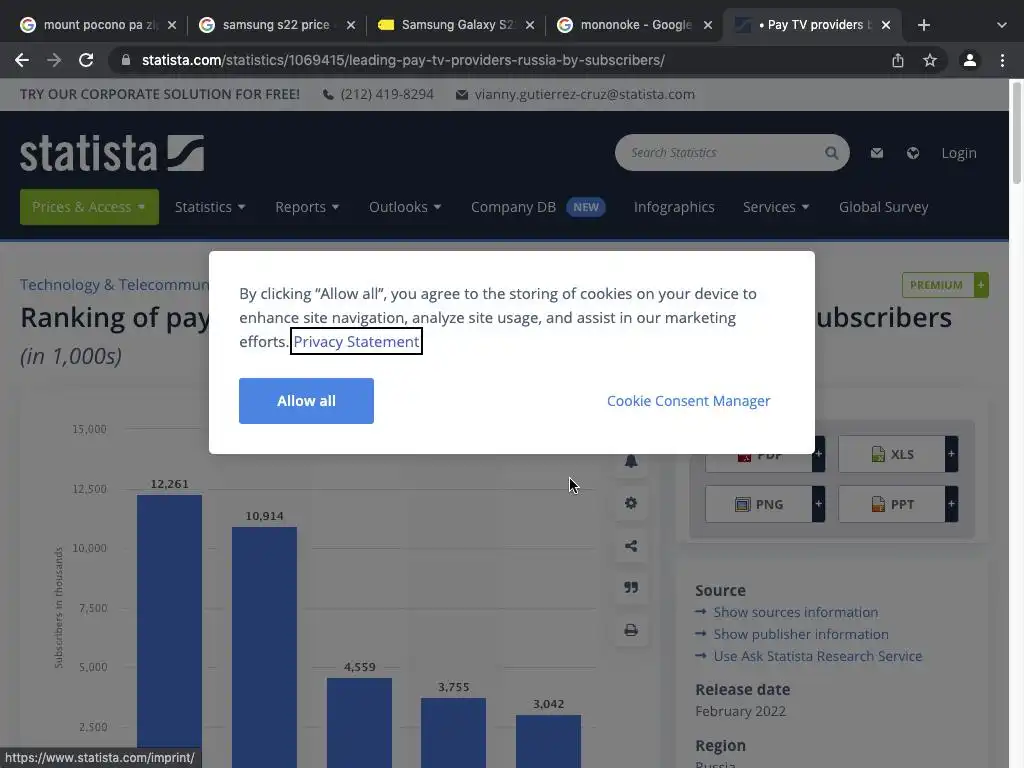Screen dimensions: 1024x768
Task: Click the magnifier icon in Search Statistics
Action: (x=831, y=153)
